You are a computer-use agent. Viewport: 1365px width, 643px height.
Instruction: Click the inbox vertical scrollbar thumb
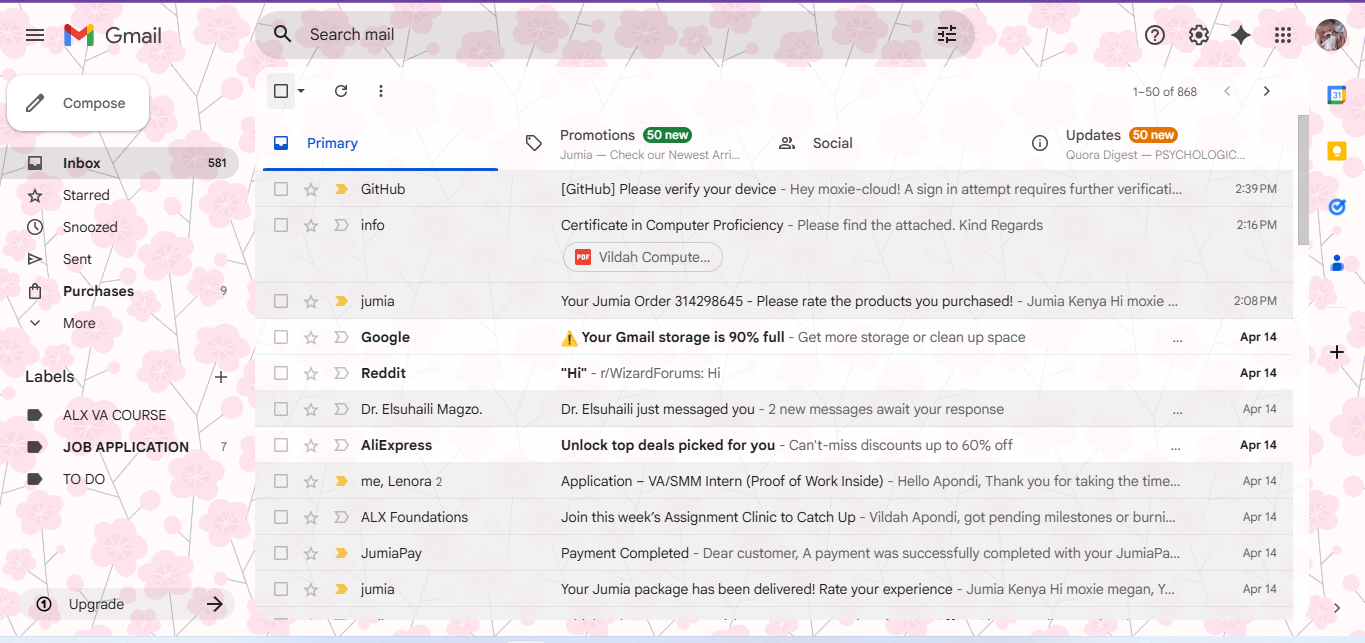(1302, 180)
